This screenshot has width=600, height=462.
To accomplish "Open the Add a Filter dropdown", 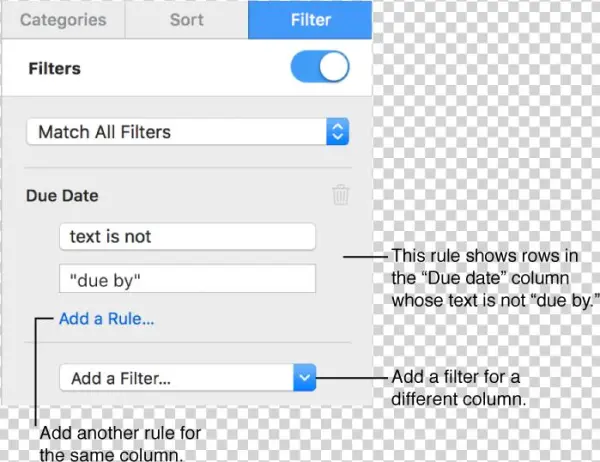I will tap(187, 378).
